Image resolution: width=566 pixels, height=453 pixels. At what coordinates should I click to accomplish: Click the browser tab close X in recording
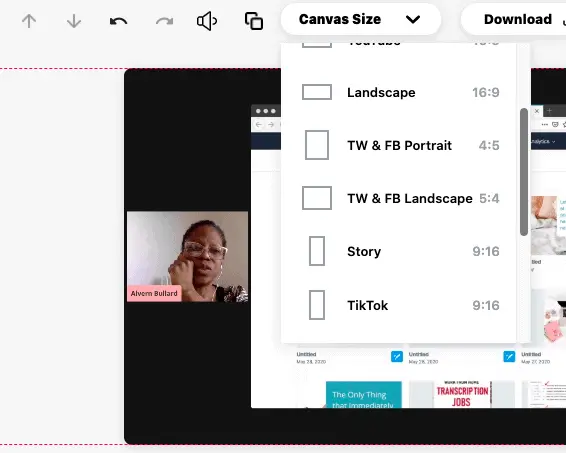point(537,111)
